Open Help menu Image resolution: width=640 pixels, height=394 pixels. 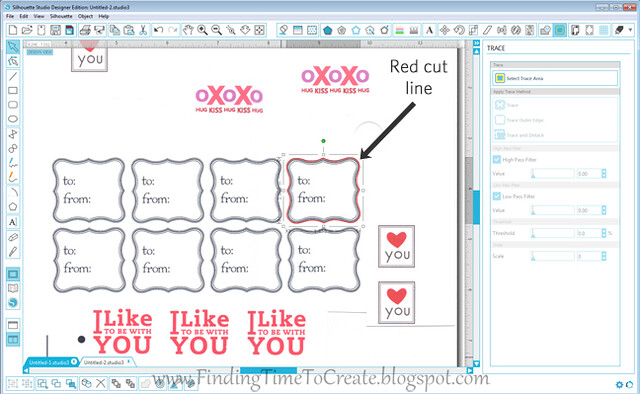104,16
